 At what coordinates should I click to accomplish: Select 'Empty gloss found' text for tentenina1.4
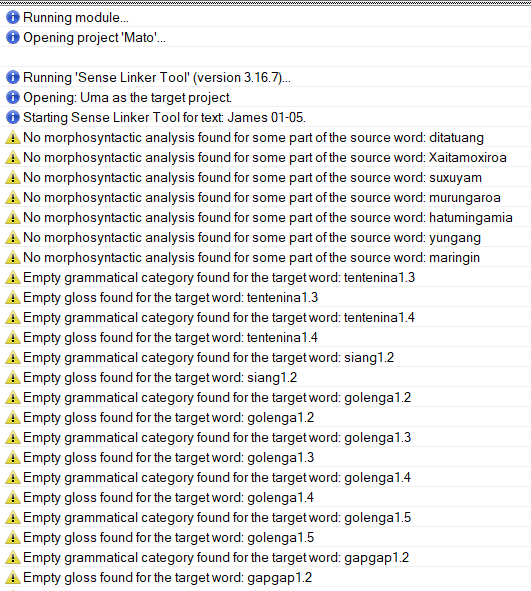[170, 337]
